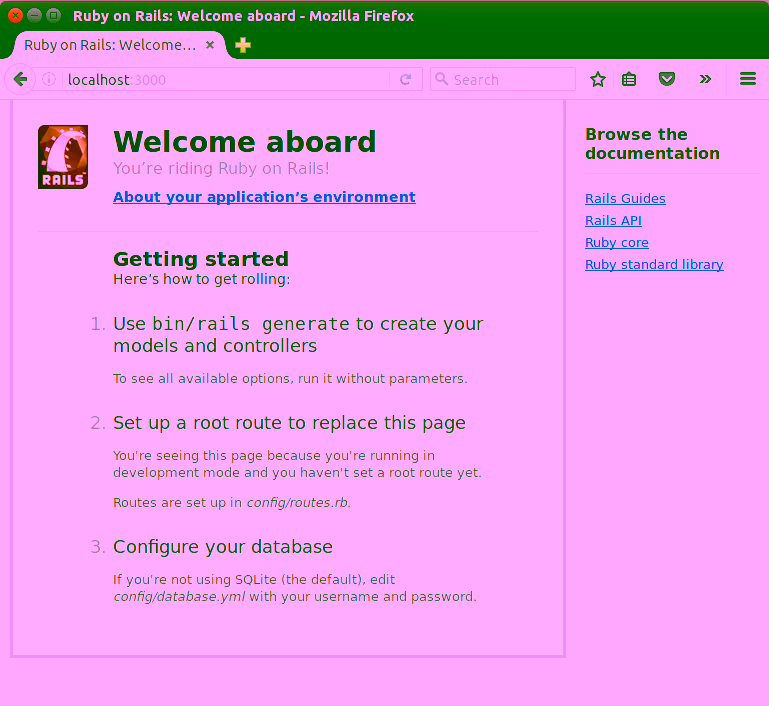Screen dimensions: 769x706
Task: Reload the page with the refresh icon
Action: coord(405,79)
